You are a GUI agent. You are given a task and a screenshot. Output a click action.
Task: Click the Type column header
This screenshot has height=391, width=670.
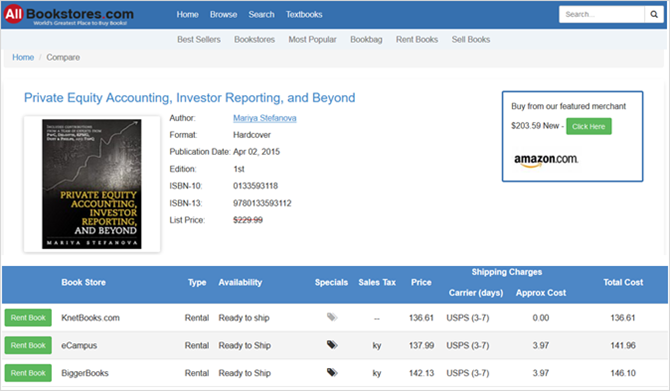[197, 282]
